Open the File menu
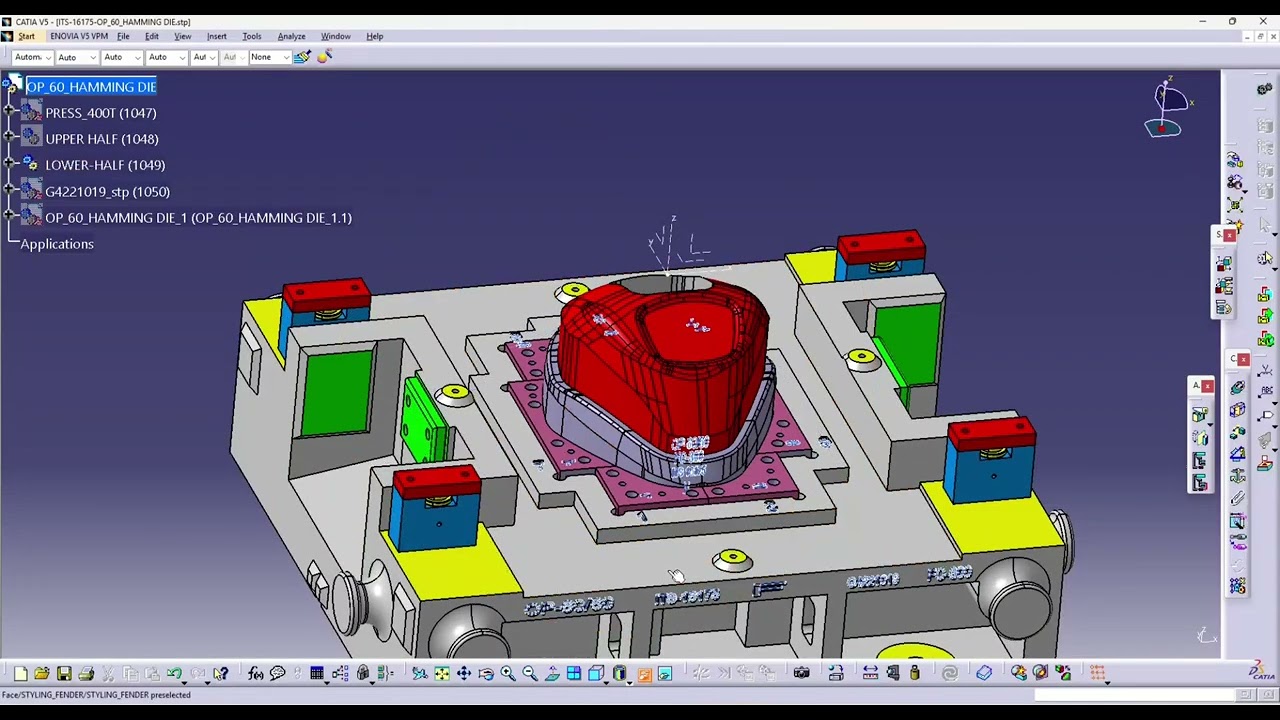This screenshot has width=1280, height=720. click(x=123, y=36)
